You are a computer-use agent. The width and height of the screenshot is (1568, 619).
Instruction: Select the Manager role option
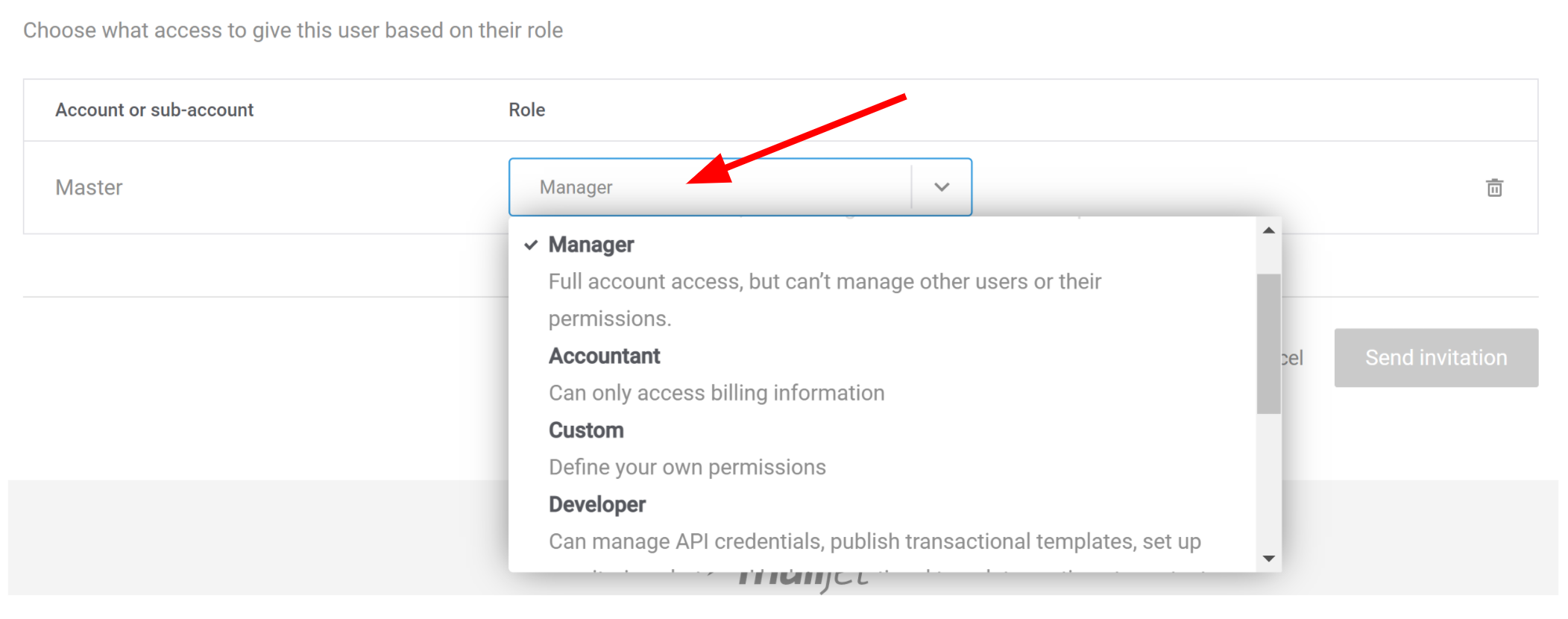tap(591, 244)
